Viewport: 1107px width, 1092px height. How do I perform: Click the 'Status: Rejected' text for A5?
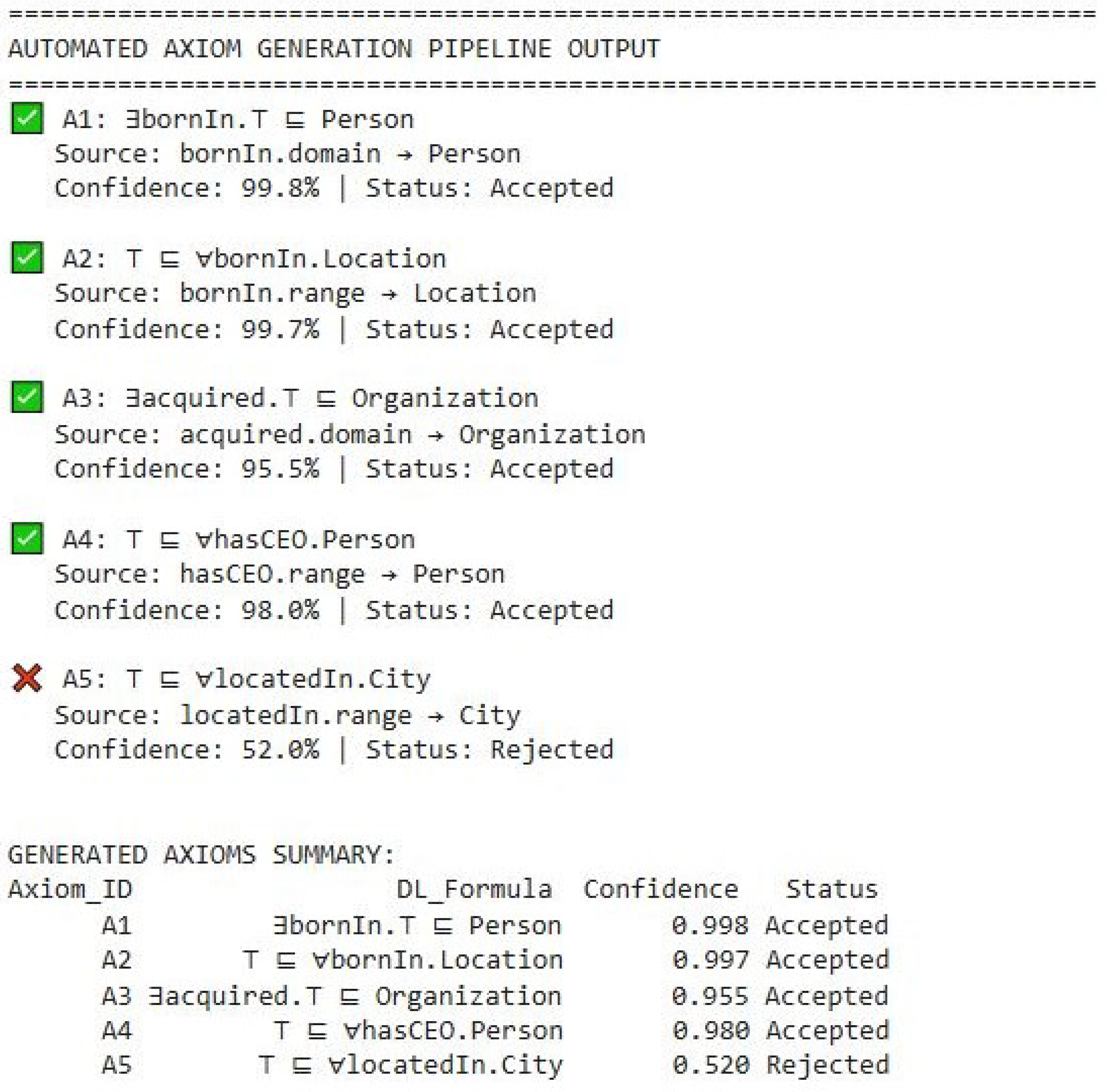tap(489, 750)
